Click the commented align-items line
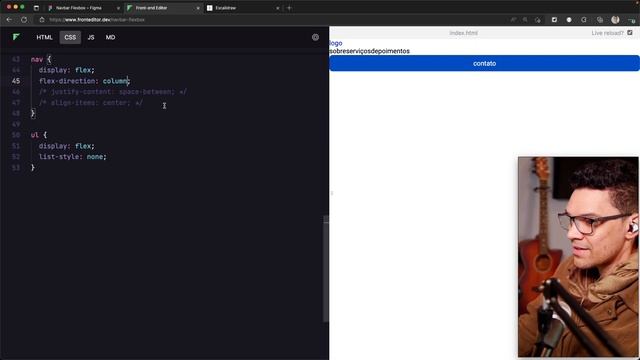Viewport: 640px width, 360px height. [91, 103]
